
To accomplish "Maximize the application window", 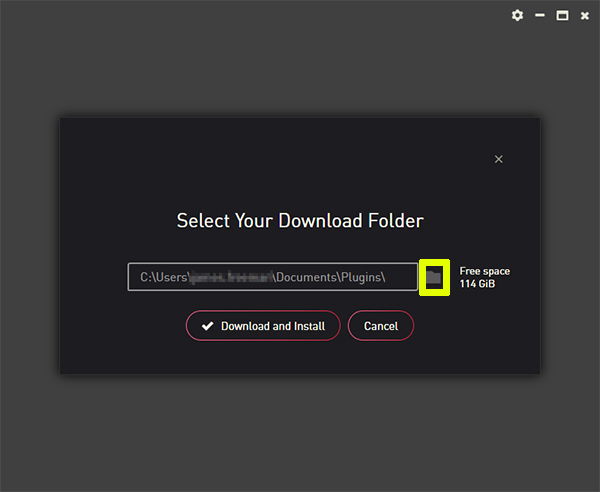I will [x=562, y=15].
